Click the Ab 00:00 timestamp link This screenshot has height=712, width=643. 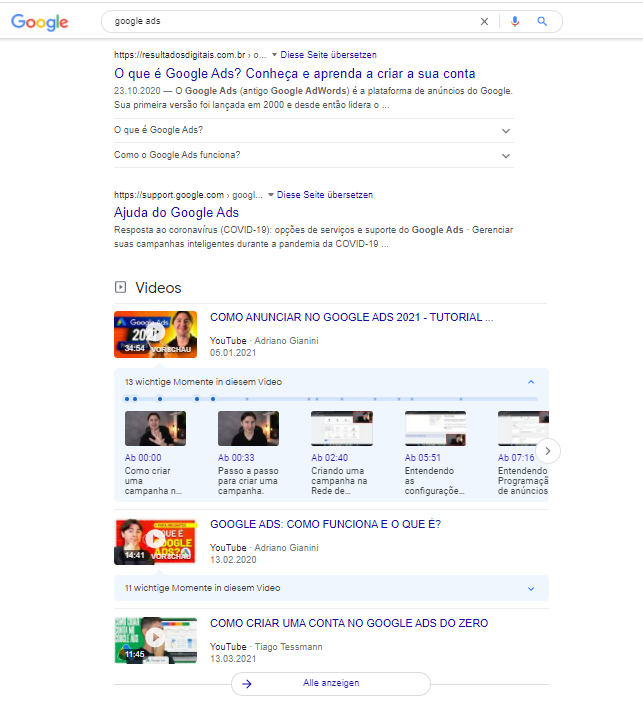coord(143,458)
